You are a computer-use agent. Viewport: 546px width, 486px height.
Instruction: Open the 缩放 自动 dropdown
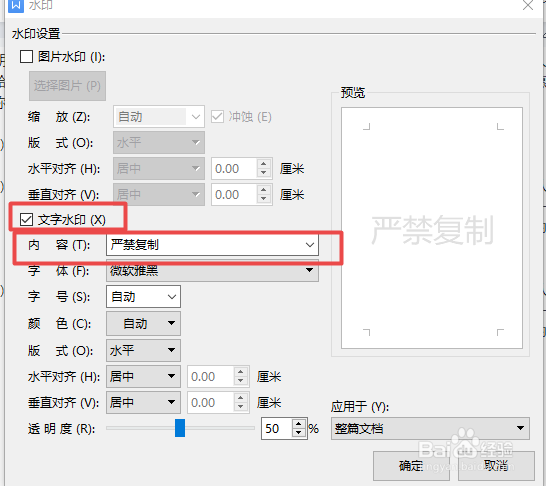pyautogui.click(x=159, y=117)
